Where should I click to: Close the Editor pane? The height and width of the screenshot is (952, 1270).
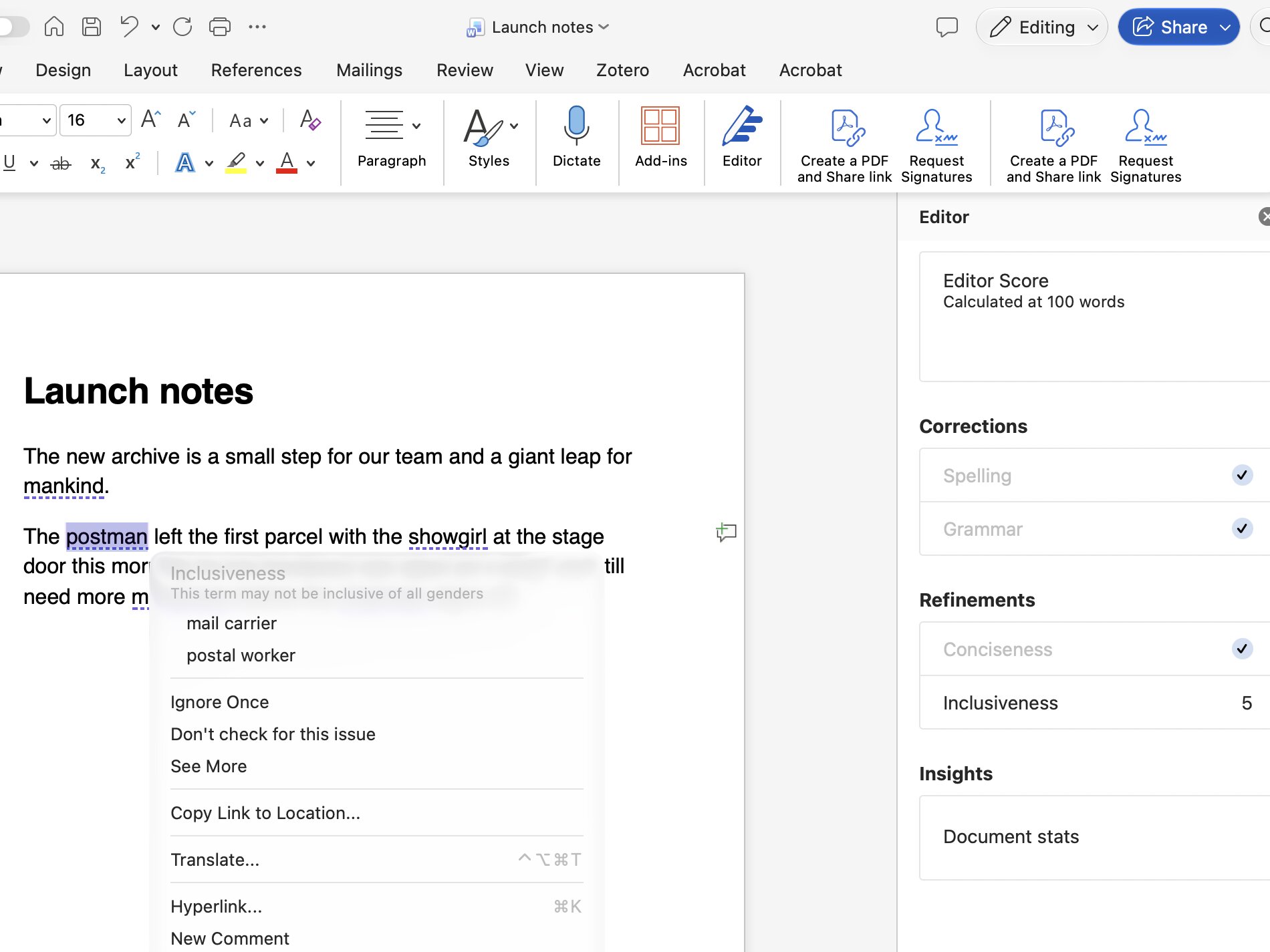tap(1264, 216)
